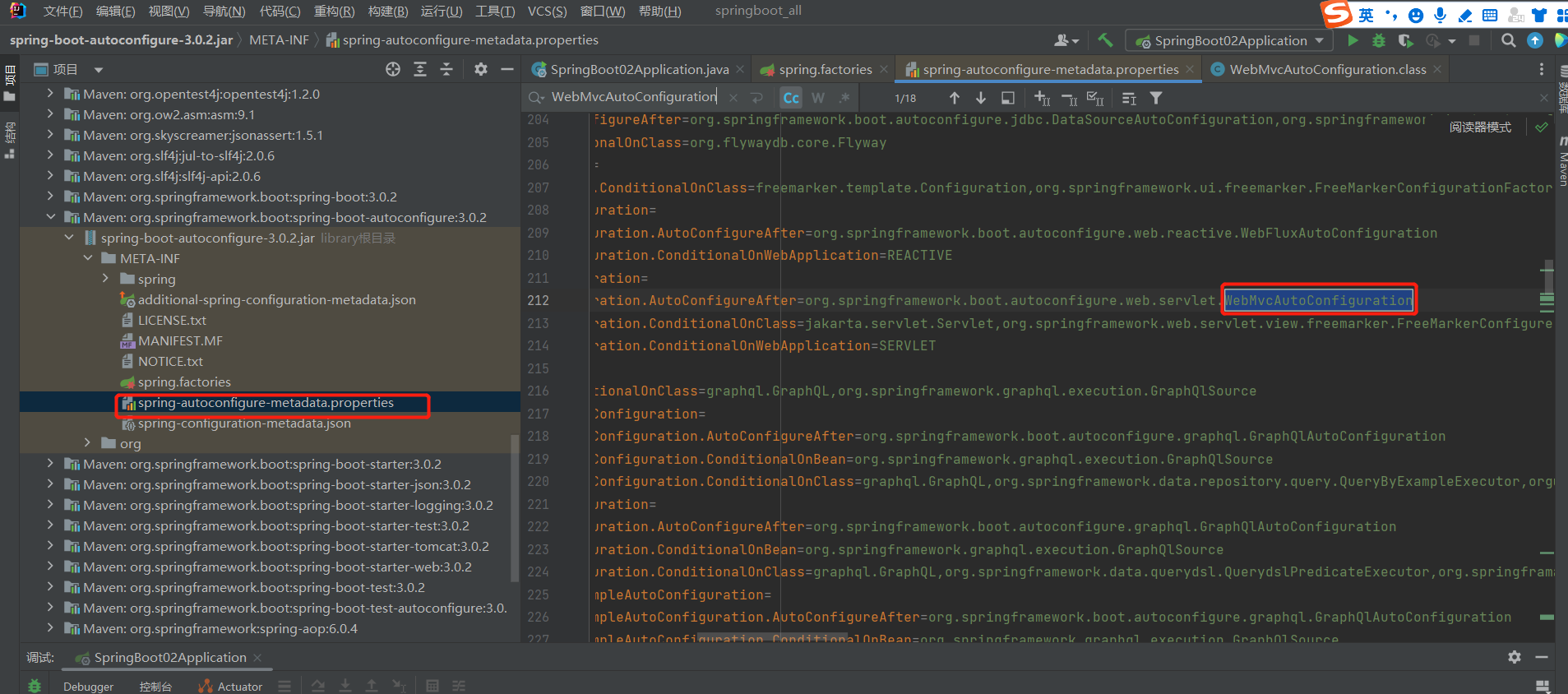Clear the search field text

(x=733, y=97)
